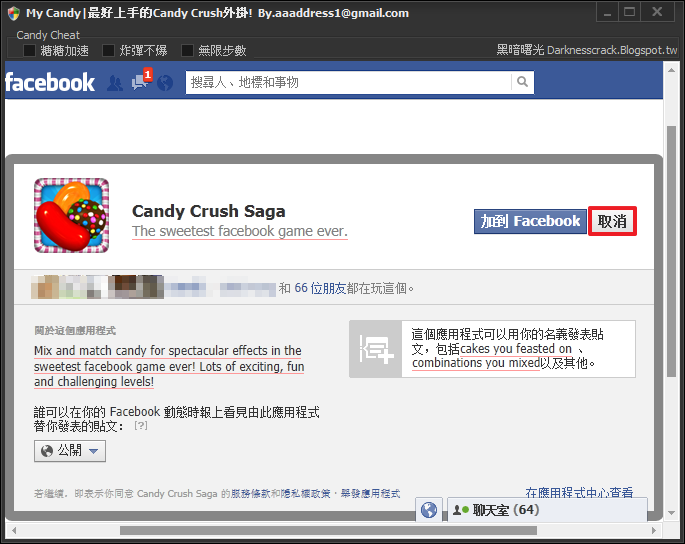Image resolution: width=685 pixels, height=544 pixels.
Task: Open Facebook friend requests icon
Action: [x=115, y=83]
